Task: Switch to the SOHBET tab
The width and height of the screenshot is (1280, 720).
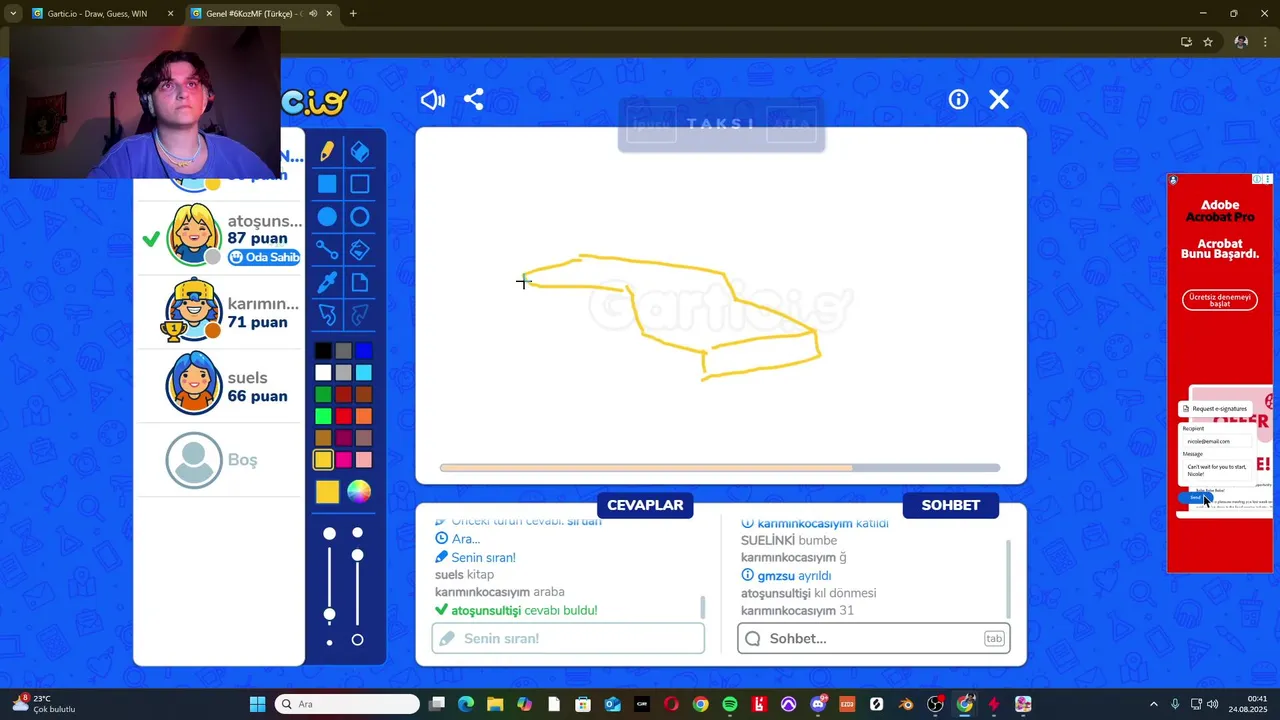Action: [x=950, y=505]
